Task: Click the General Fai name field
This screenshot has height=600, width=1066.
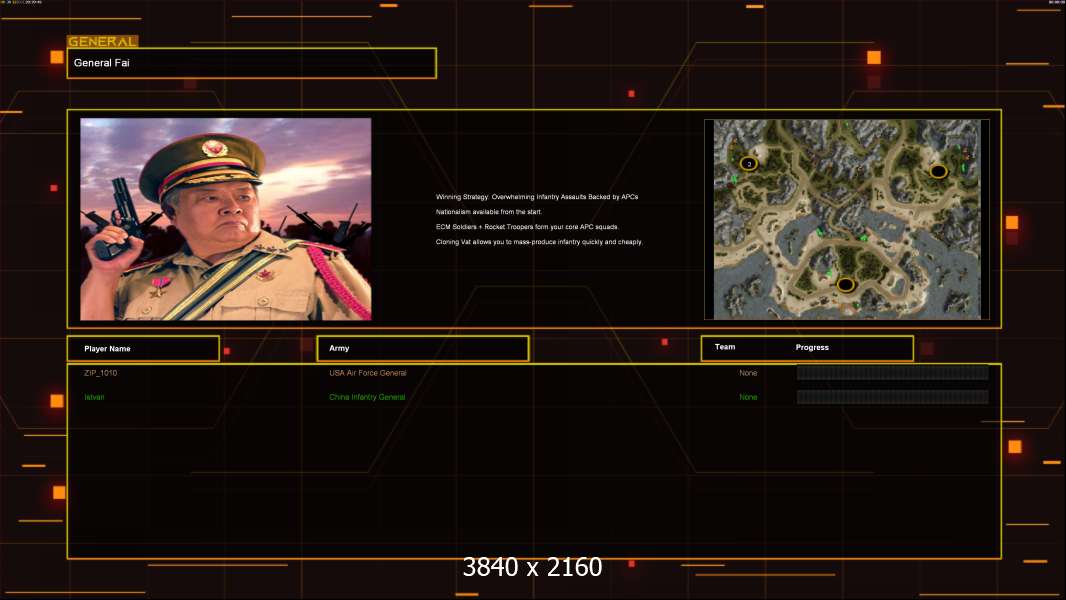Action: 252,63
